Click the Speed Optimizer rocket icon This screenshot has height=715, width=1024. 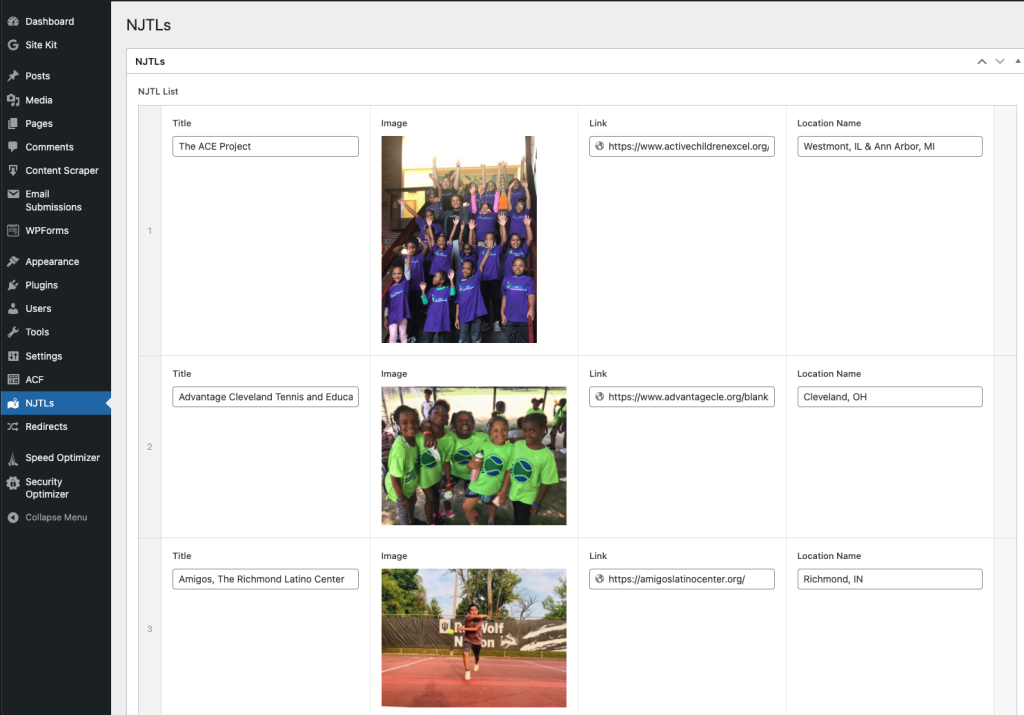13,458
